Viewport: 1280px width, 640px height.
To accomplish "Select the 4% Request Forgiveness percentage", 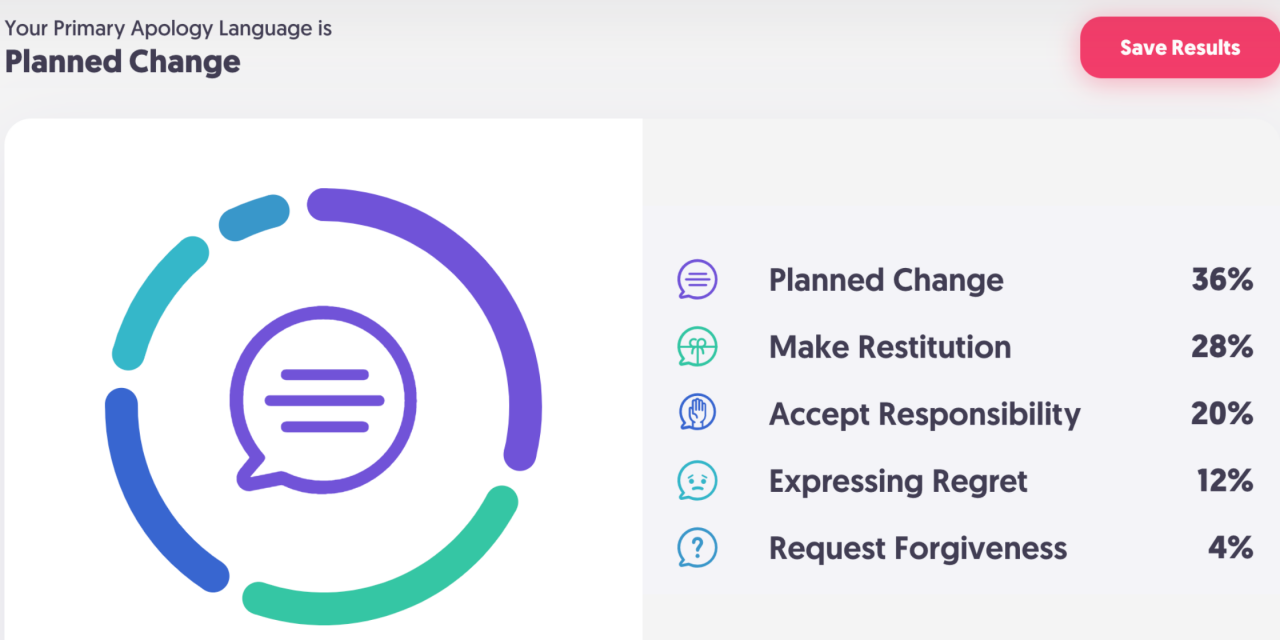I will tap(1230, 548).
